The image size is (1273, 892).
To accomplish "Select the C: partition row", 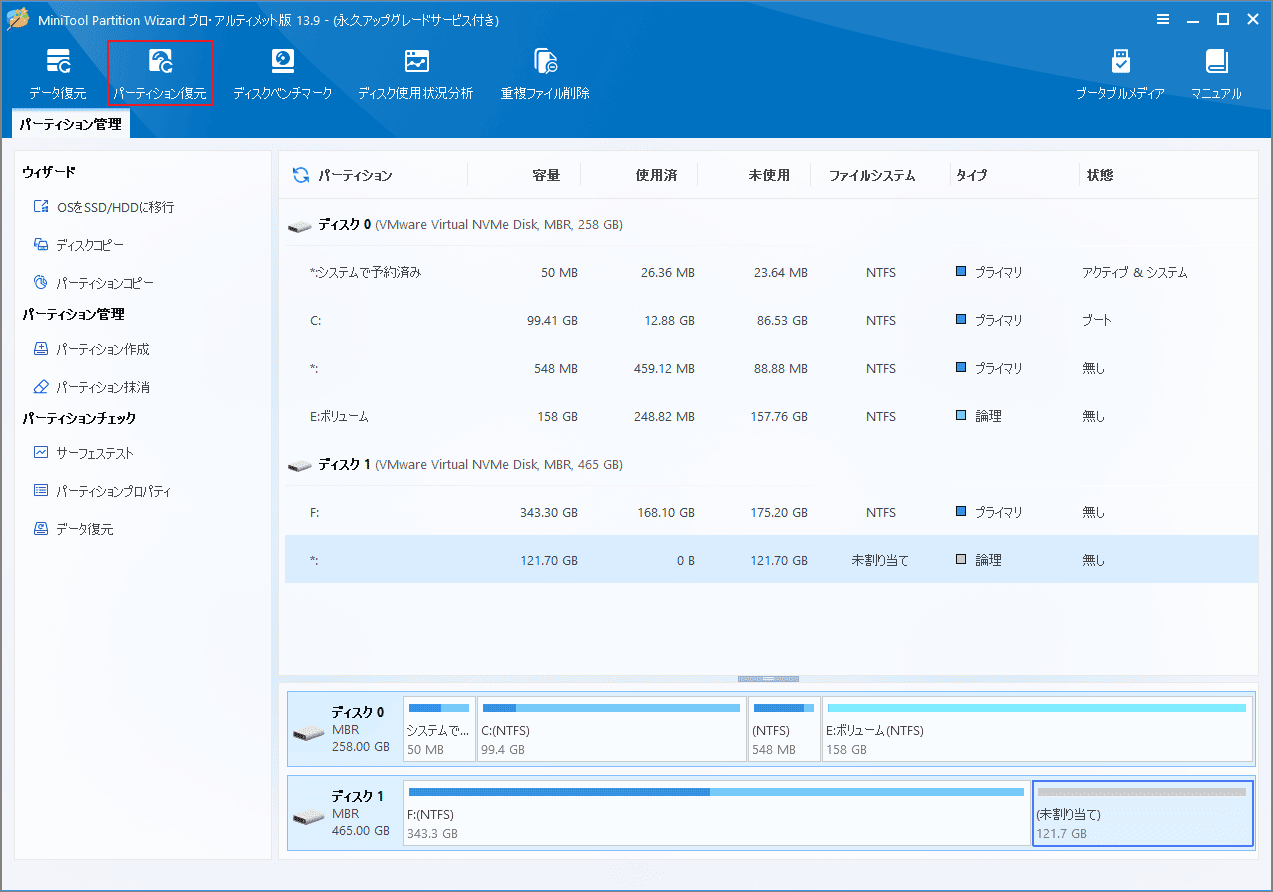I will [770, 320].
